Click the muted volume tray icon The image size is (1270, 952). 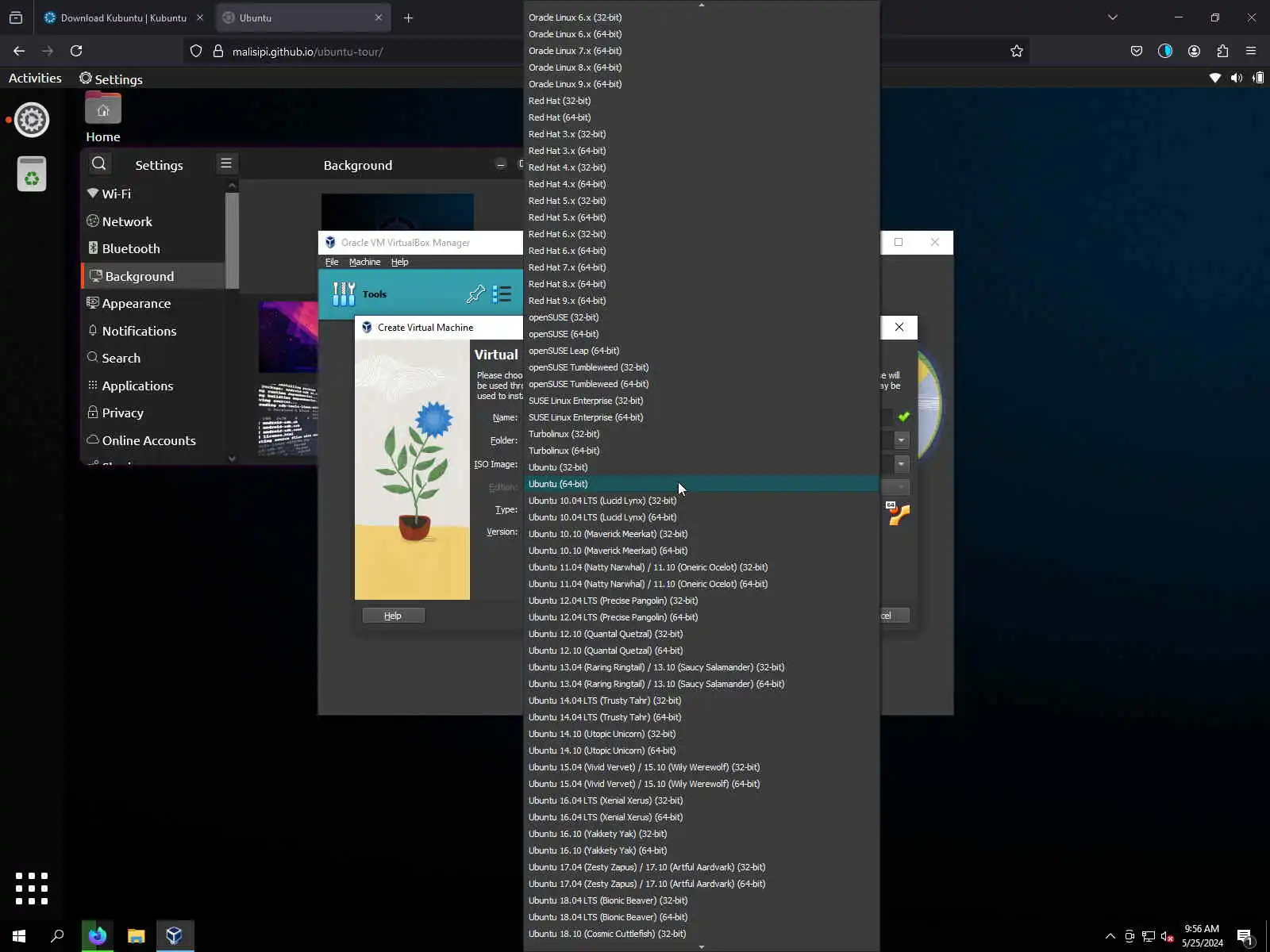tap(1168, 937)
